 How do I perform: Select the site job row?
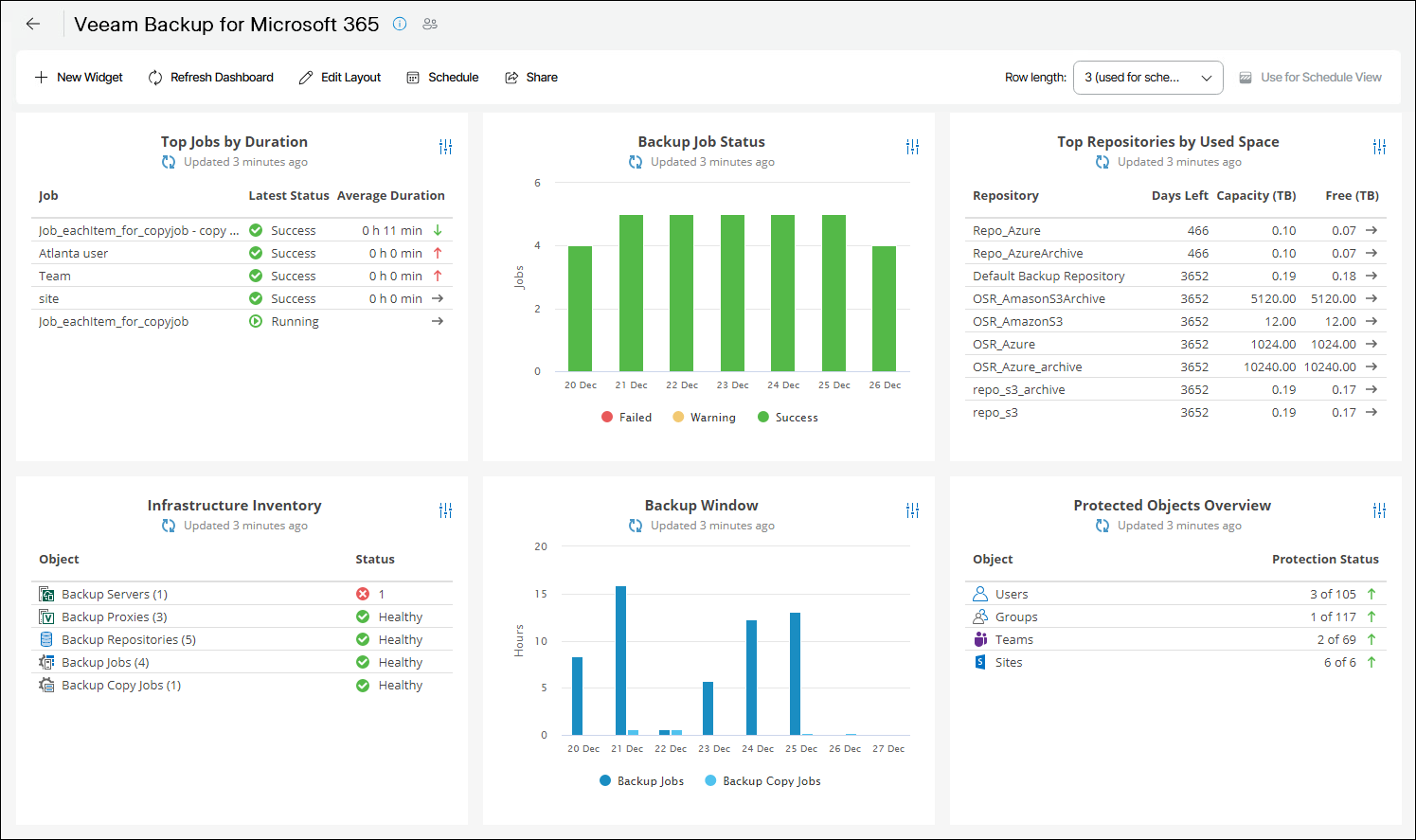242,298
